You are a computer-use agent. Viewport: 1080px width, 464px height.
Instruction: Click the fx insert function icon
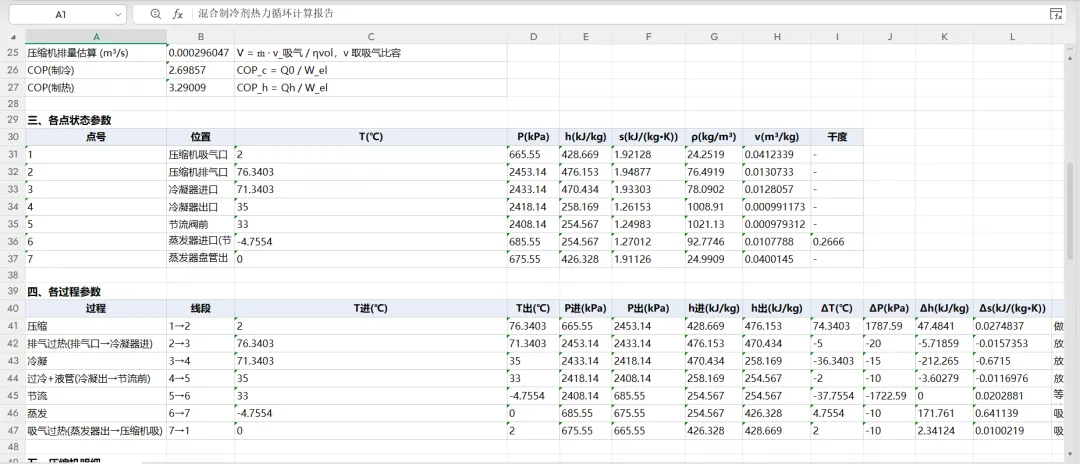(178, 14)
